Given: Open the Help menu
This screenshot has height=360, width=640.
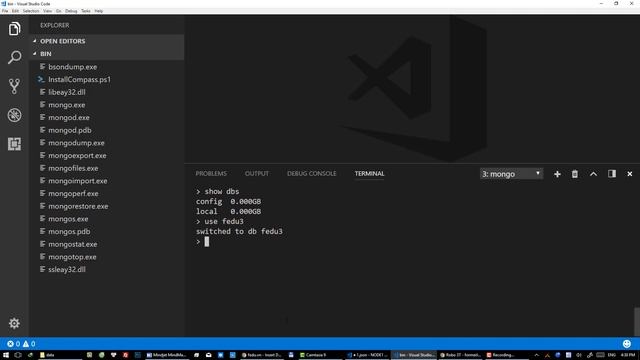Looking at the screenshot, I should point(99,11).
